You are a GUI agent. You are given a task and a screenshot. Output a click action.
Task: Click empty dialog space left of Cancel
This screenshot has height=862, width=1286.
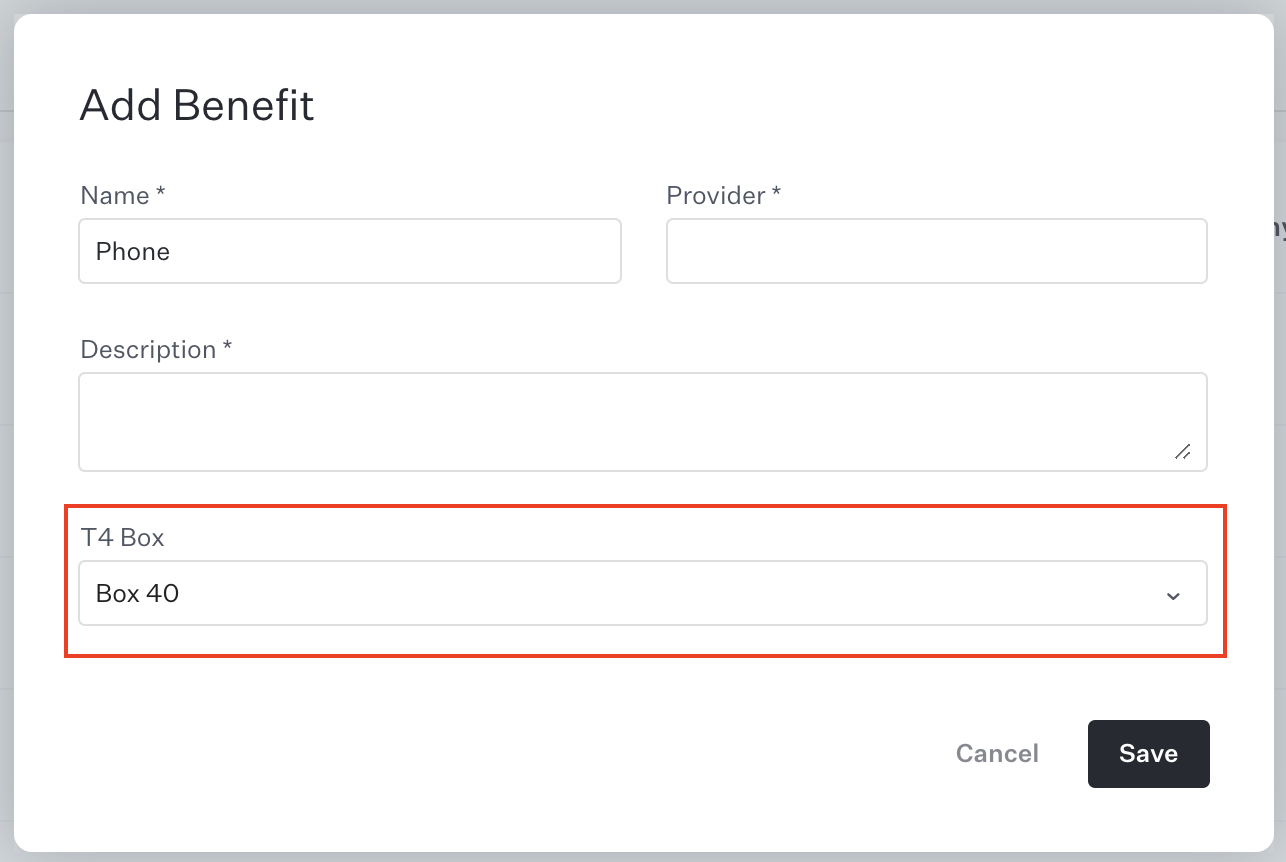point(500,753)
